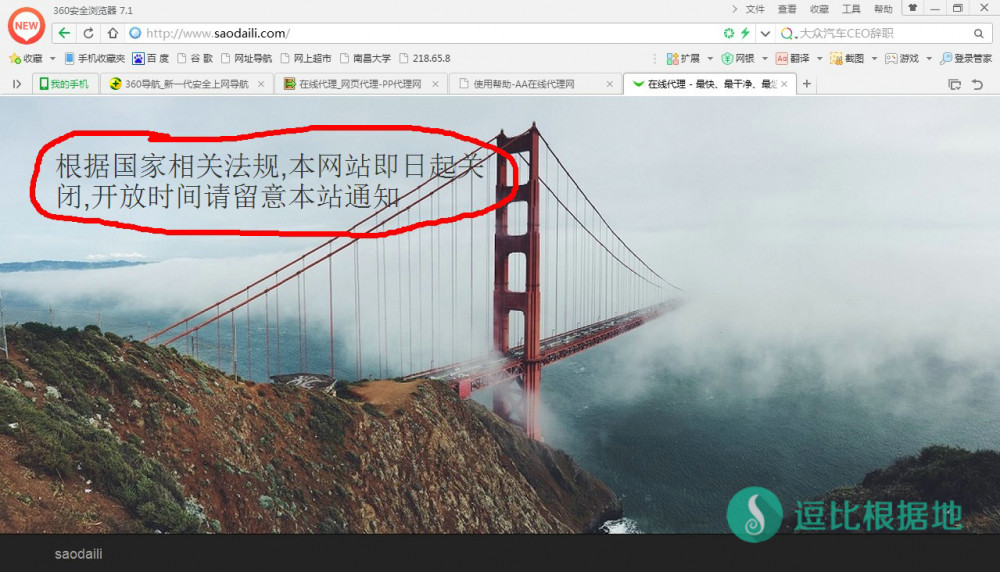Image resolution: width=1000 pixels, height=572 pixels.
Task: Toggle the sidebar panel at tab bar left
Action: pos(16,84)
